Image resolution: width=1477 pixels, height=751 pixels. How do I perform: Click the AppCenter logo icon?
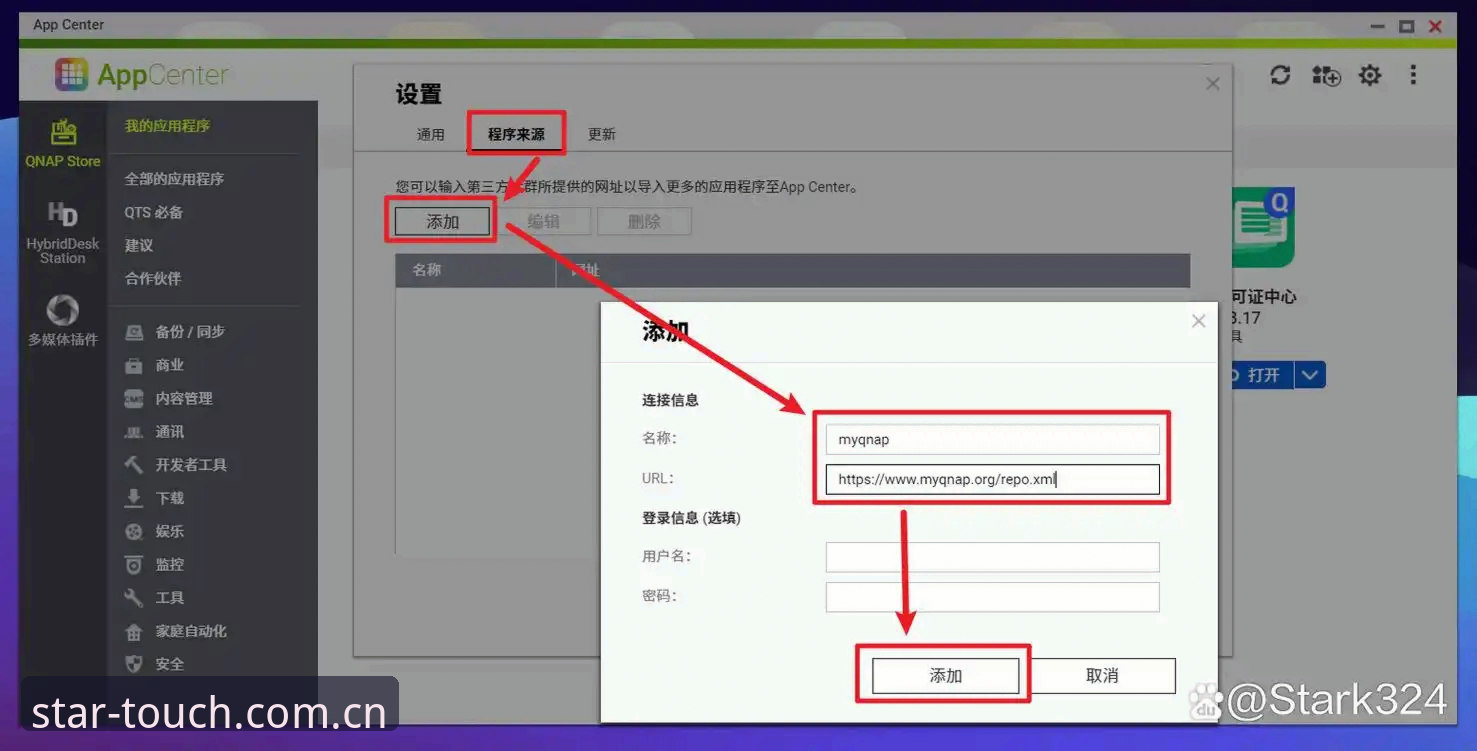[72, 75]
